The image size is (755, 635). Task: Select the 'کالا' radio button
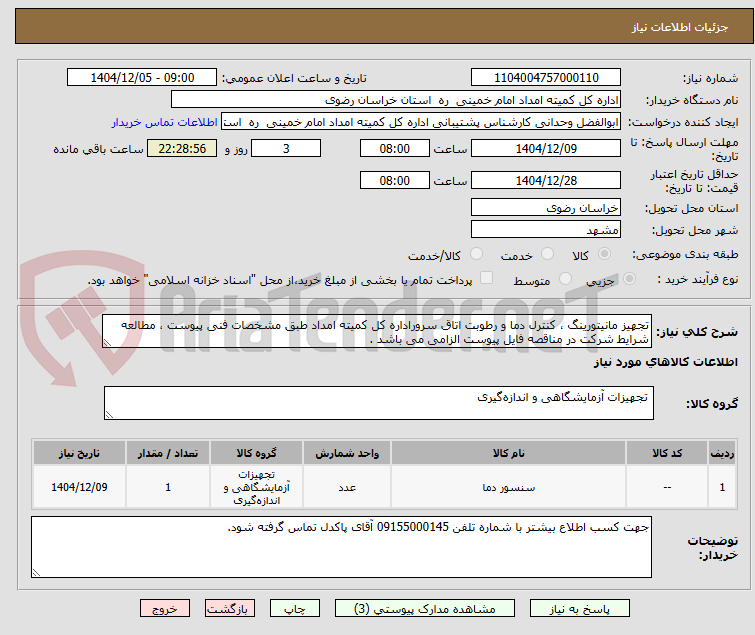(x=604, y=254)
